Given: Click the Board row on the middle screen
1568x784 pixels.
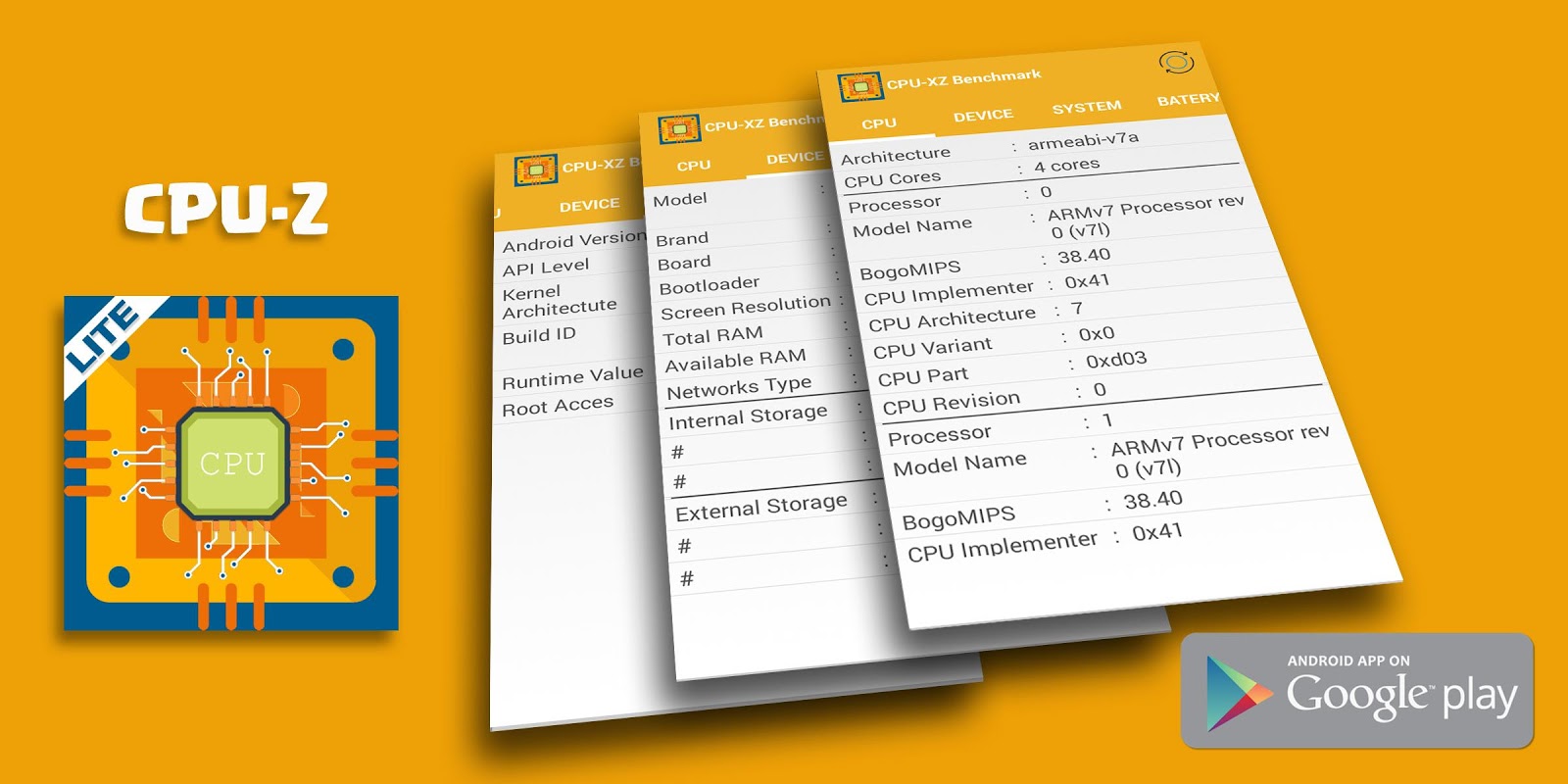Looking at the screenshot, I should pyautogui.click(x=749, y=260).
